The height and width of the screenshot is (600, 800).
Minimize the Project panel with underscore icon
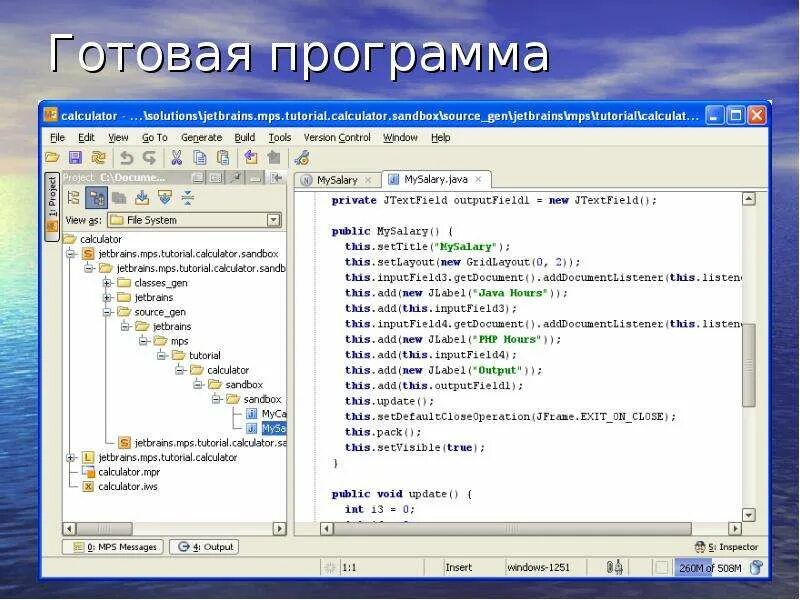255,178
